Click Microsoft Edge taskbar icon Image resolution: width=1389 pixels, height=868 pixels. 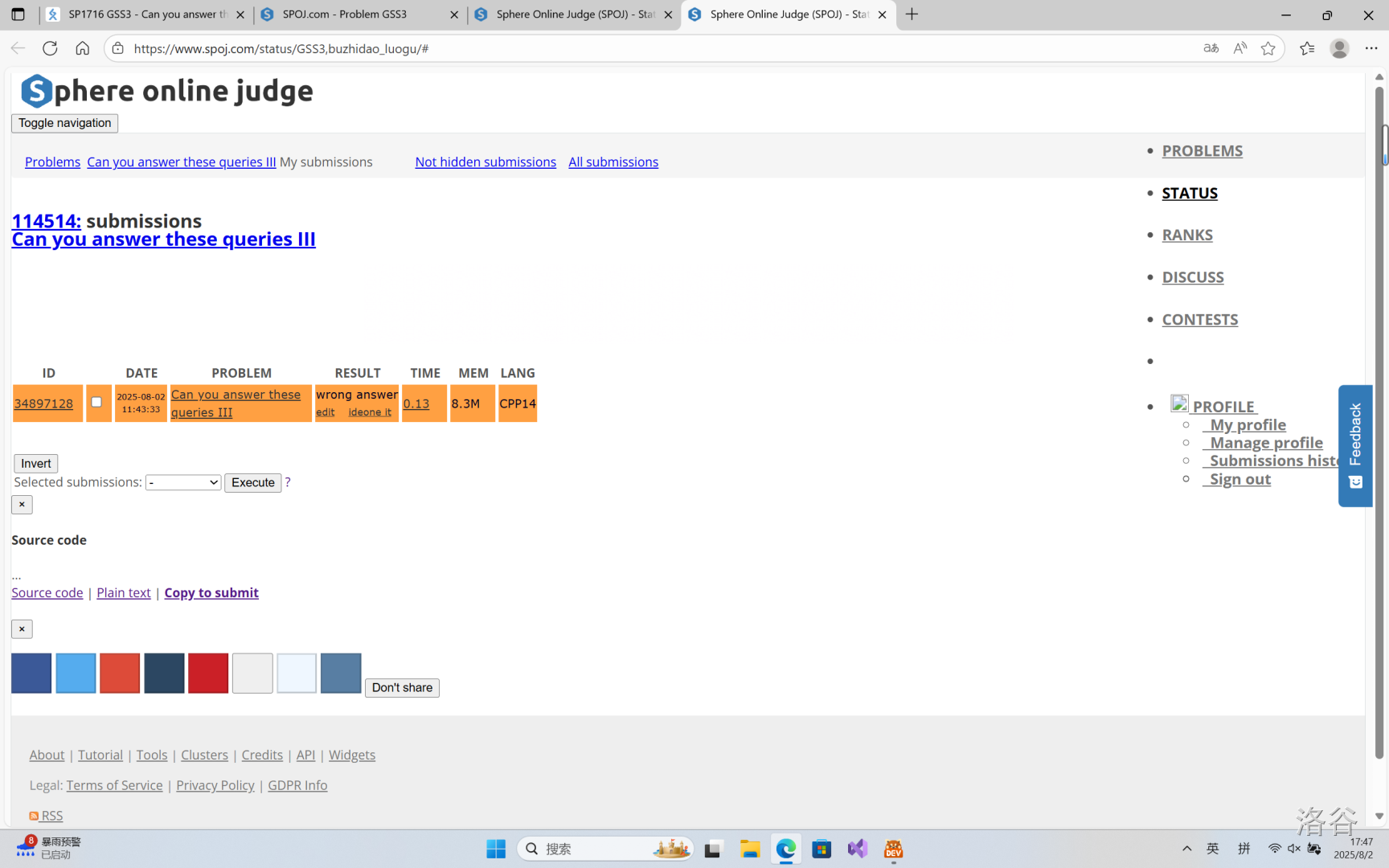[786, 849]
